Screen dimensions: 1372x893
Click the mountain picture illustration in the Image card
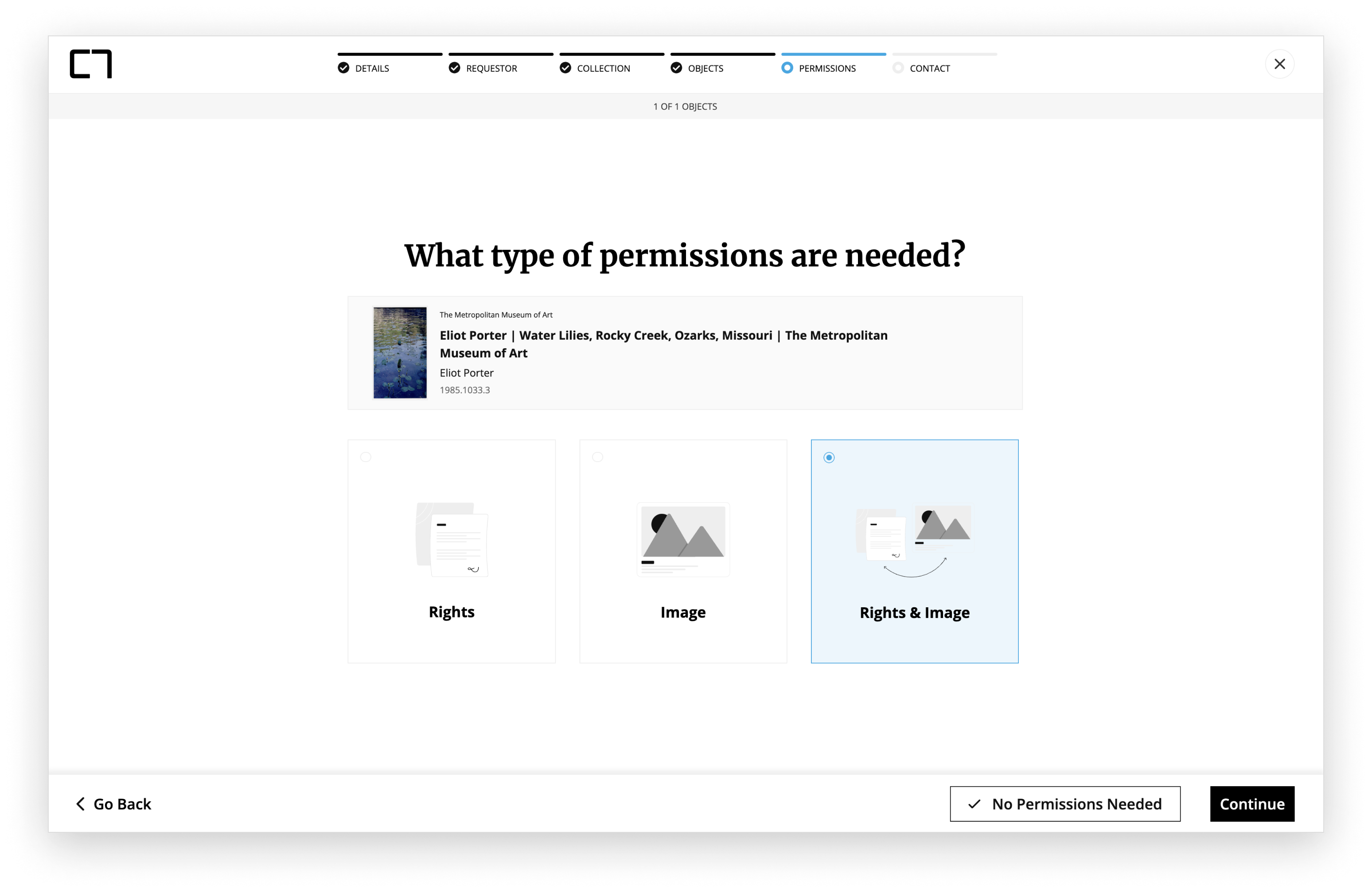coord(682,539)
